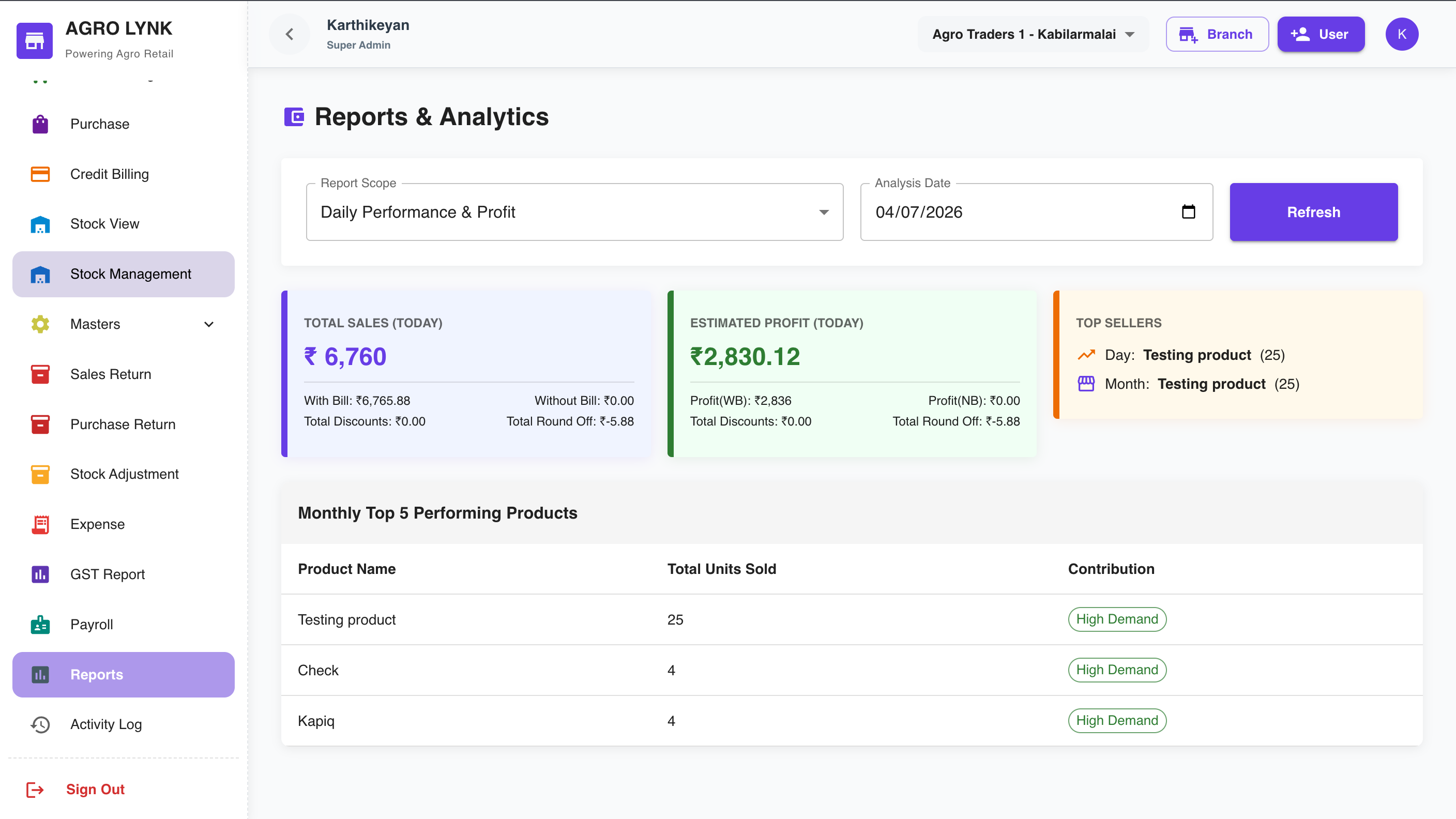
Task: Click Testing product row name in table
Action: 346,620
